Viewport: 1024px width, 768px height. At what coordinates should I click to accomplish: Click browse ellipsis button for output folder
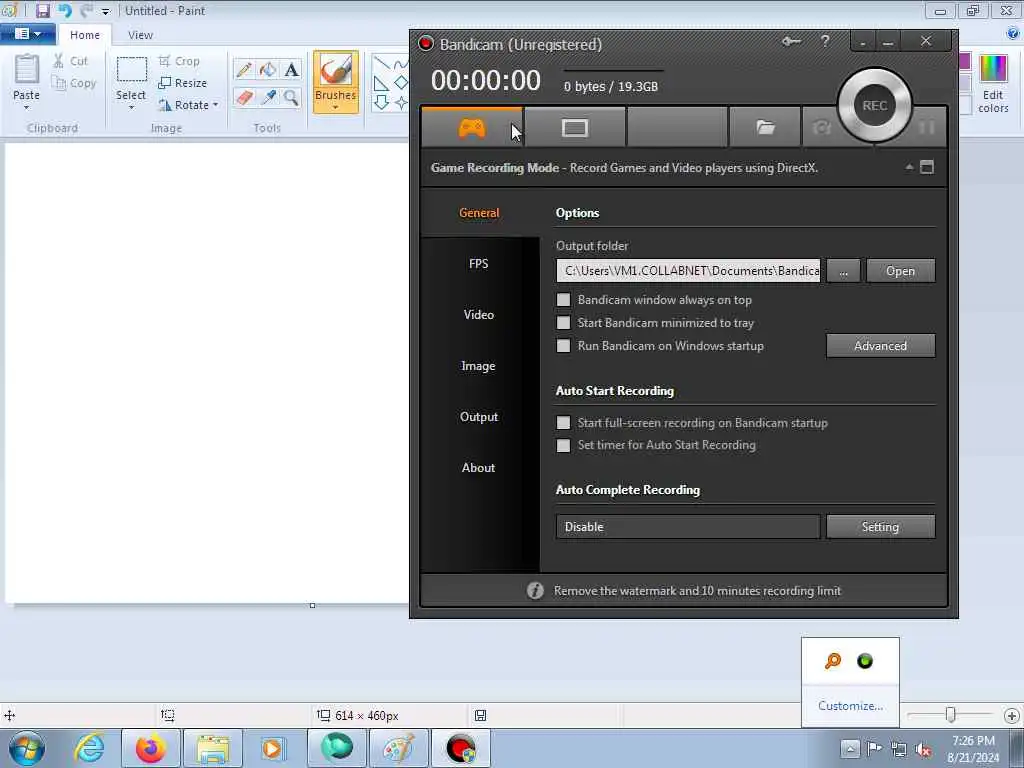(x=843, y=271)
